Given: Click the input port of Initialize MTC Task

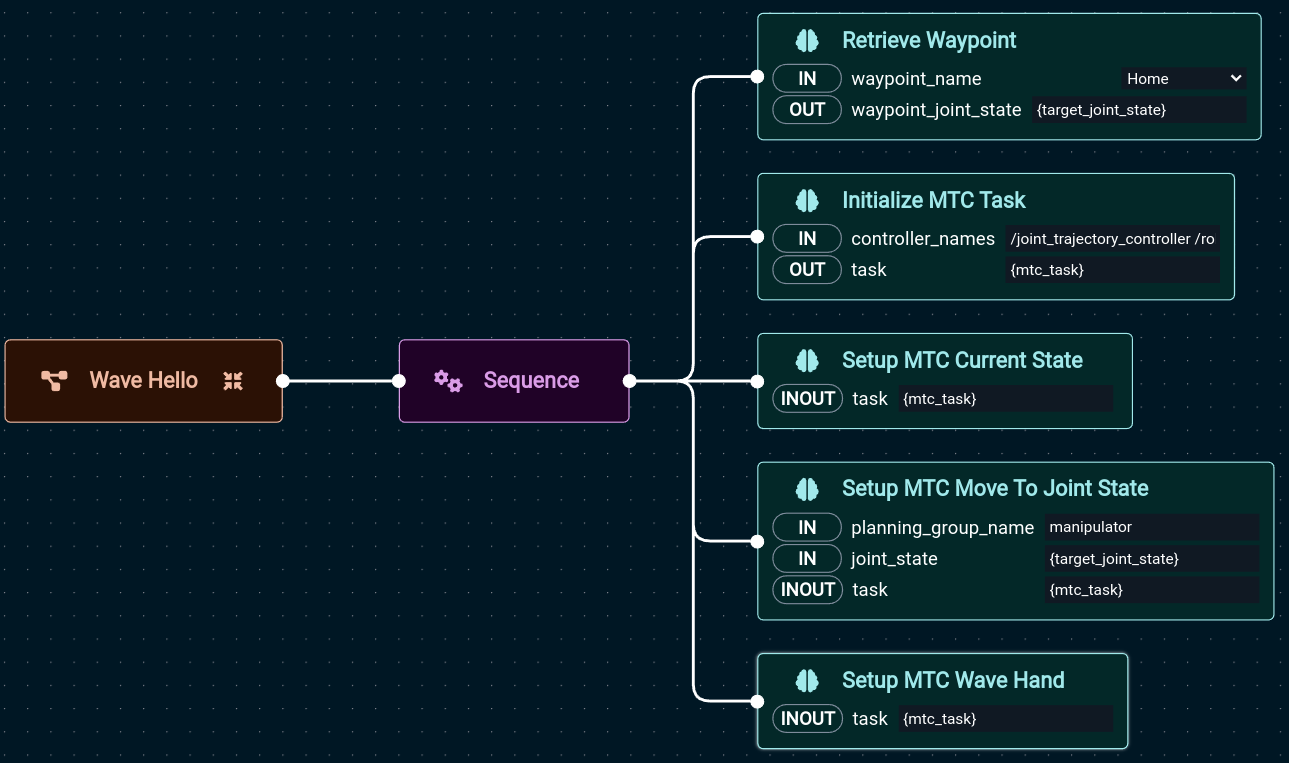Looking at the screenshot, I should click(x=758, y=237).
